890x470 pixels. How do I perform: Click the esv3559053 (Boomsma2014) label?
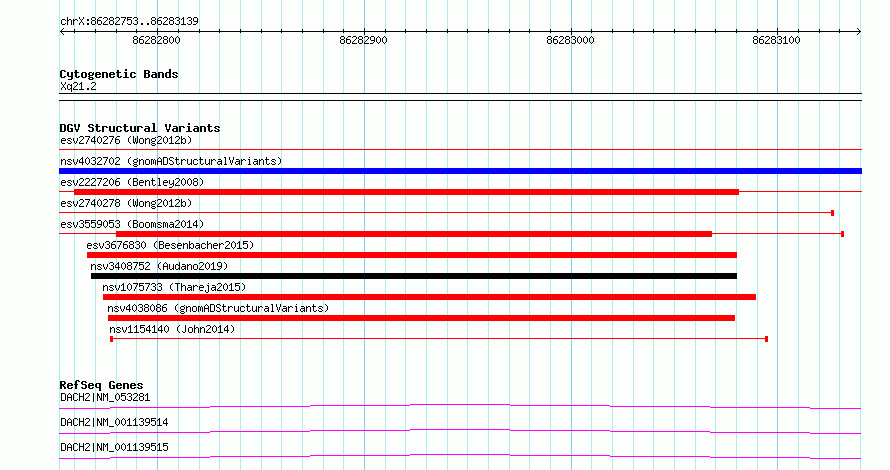pos(132,224)
